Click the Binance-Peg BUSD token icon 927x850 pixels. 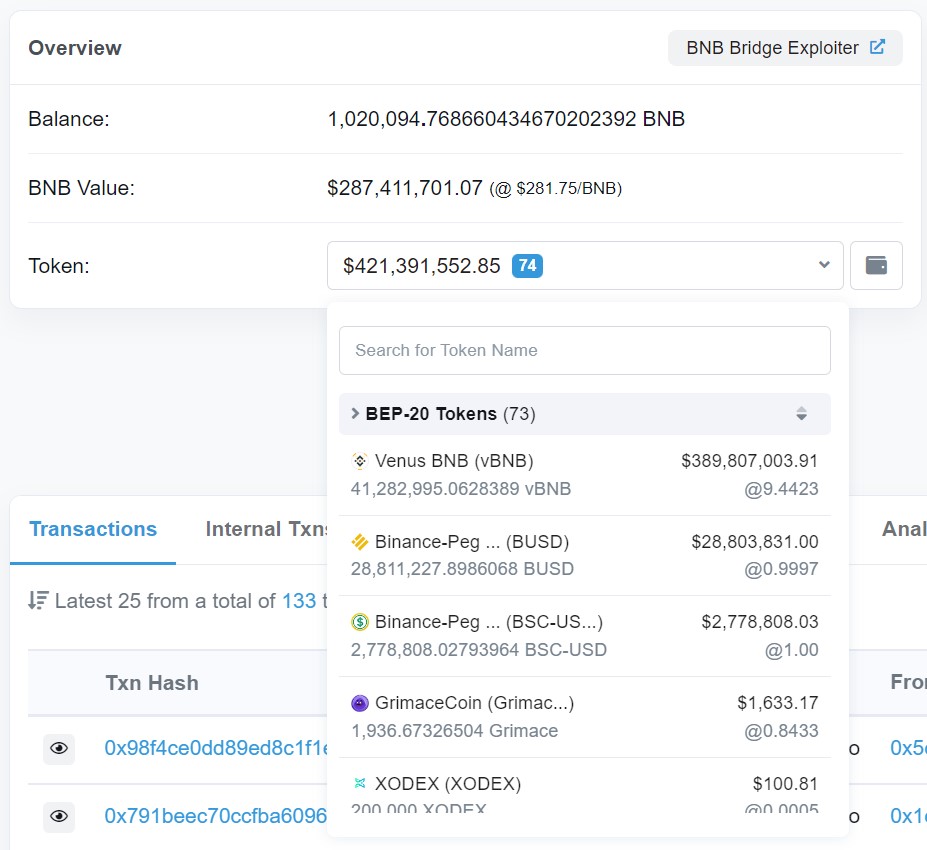pos(357,541)
